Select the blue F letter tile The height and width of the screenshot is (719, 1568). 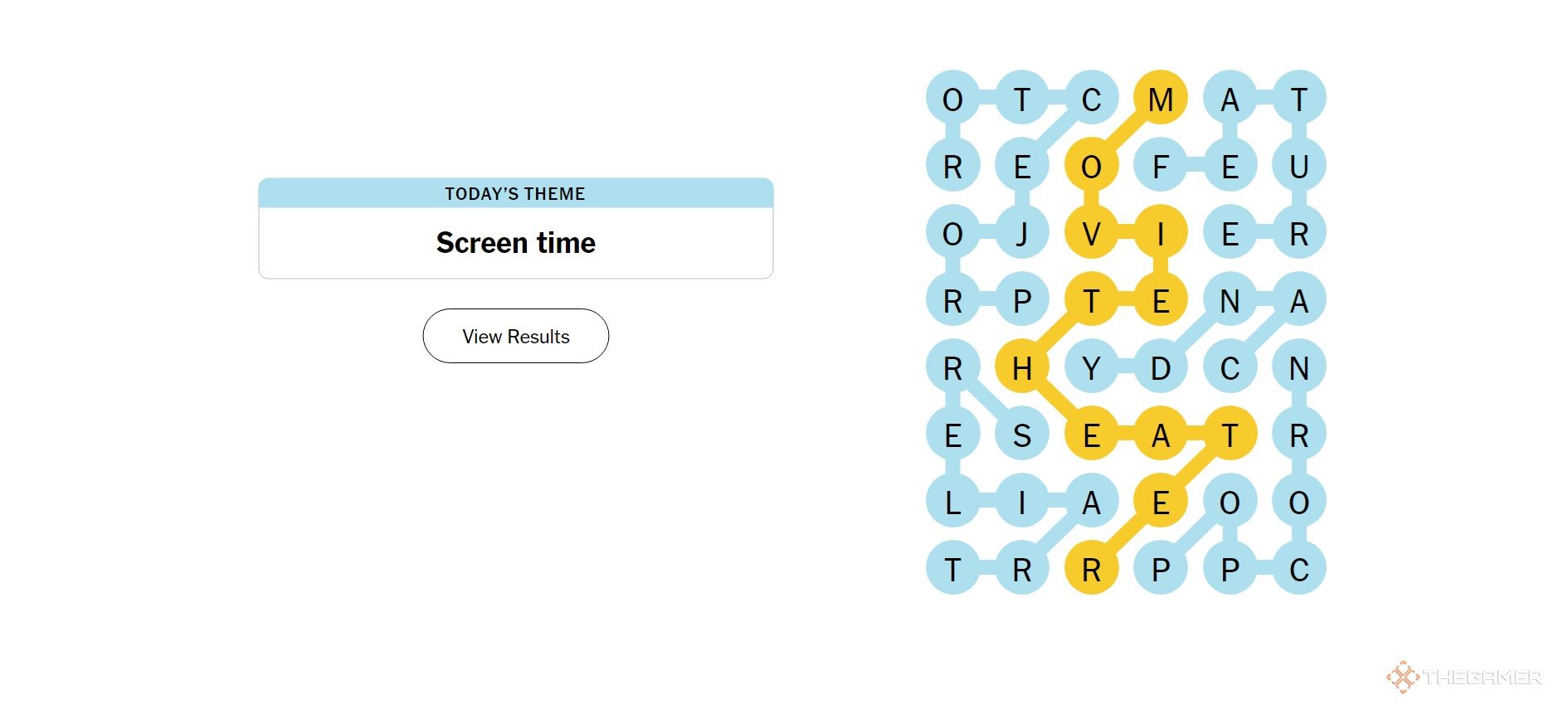pos(1161,166)
